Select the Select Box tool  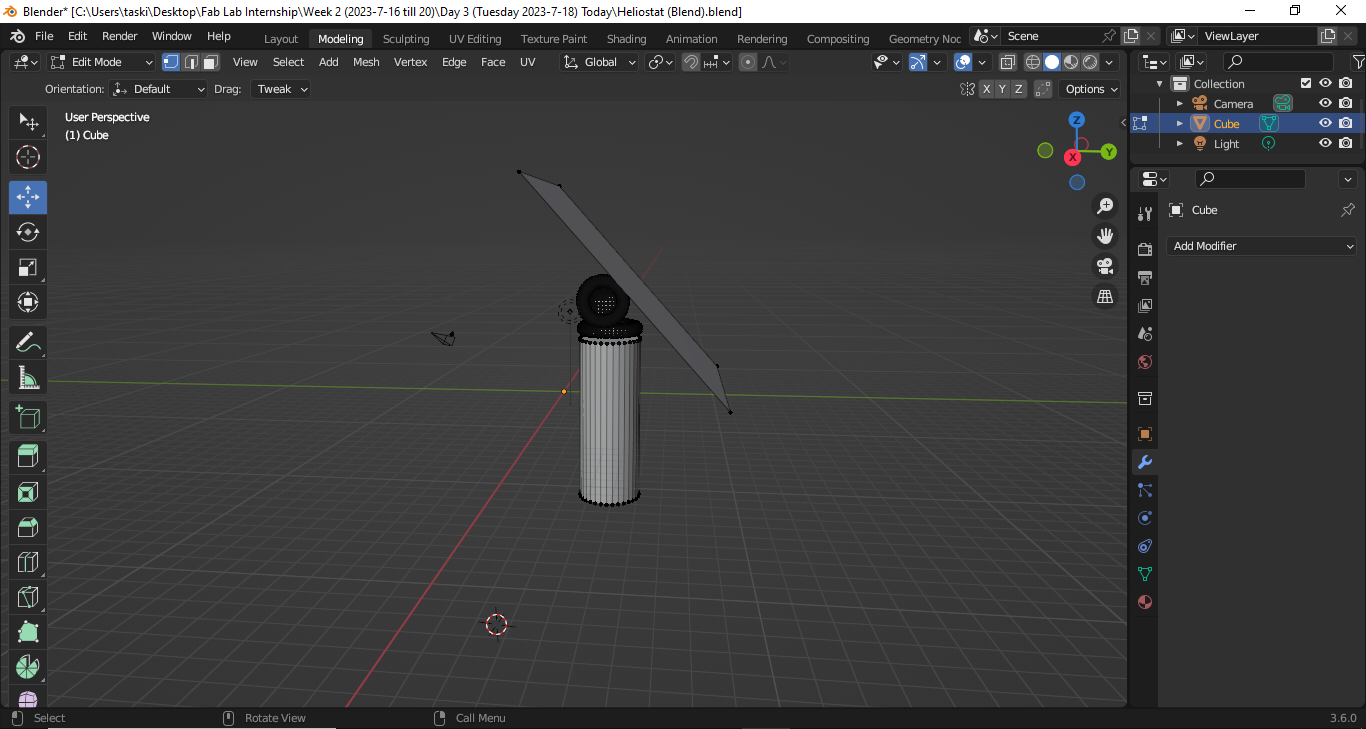tap(28, 122)
